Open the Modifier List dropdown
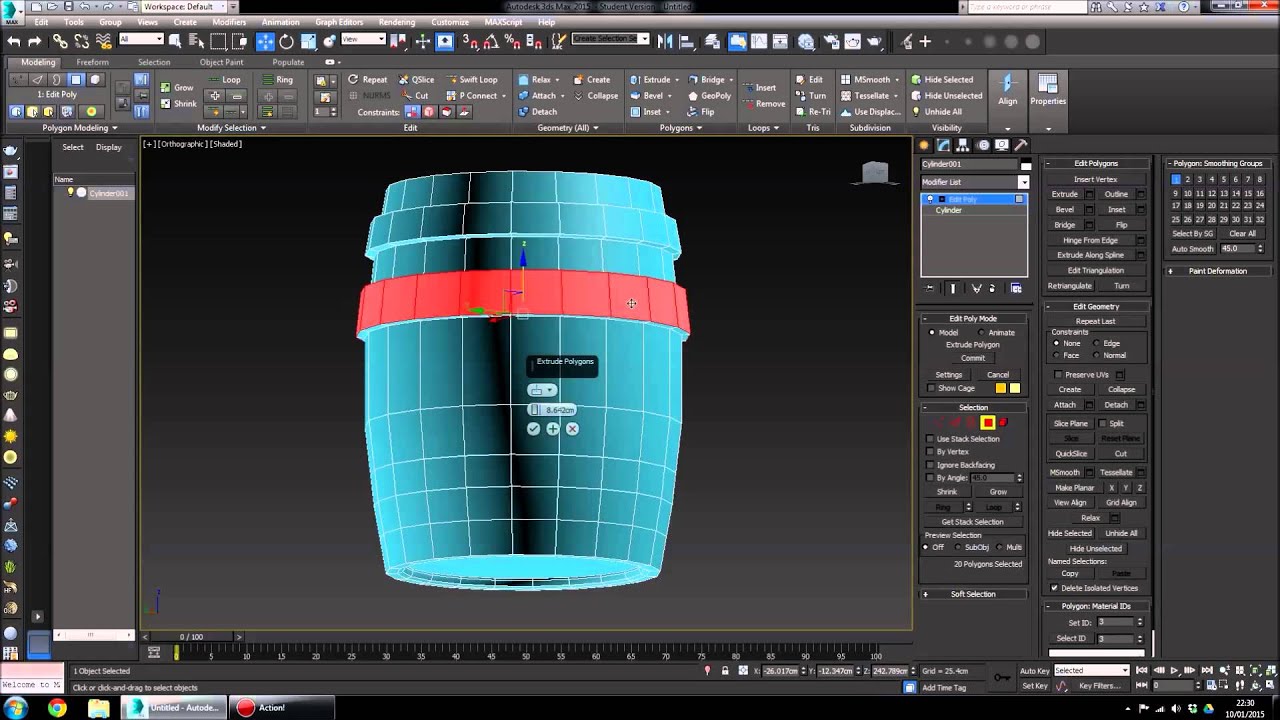The width and height of the screenshot is (1280, 720). pyautogui.click(x=974, y=182)
